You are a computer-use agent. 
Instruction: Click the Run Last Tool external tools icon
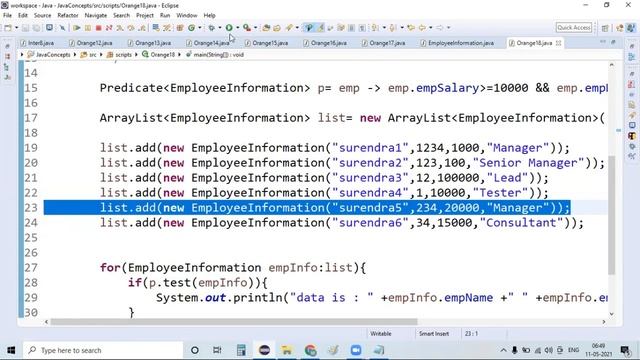tap(247, 28)
